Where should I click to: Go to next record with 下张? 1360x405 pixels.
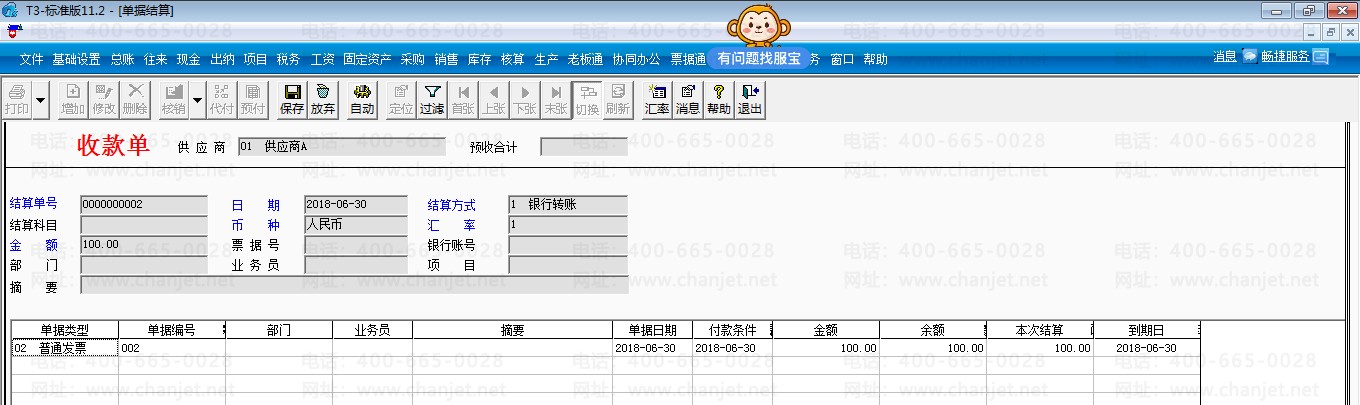[x=525, y=99]
